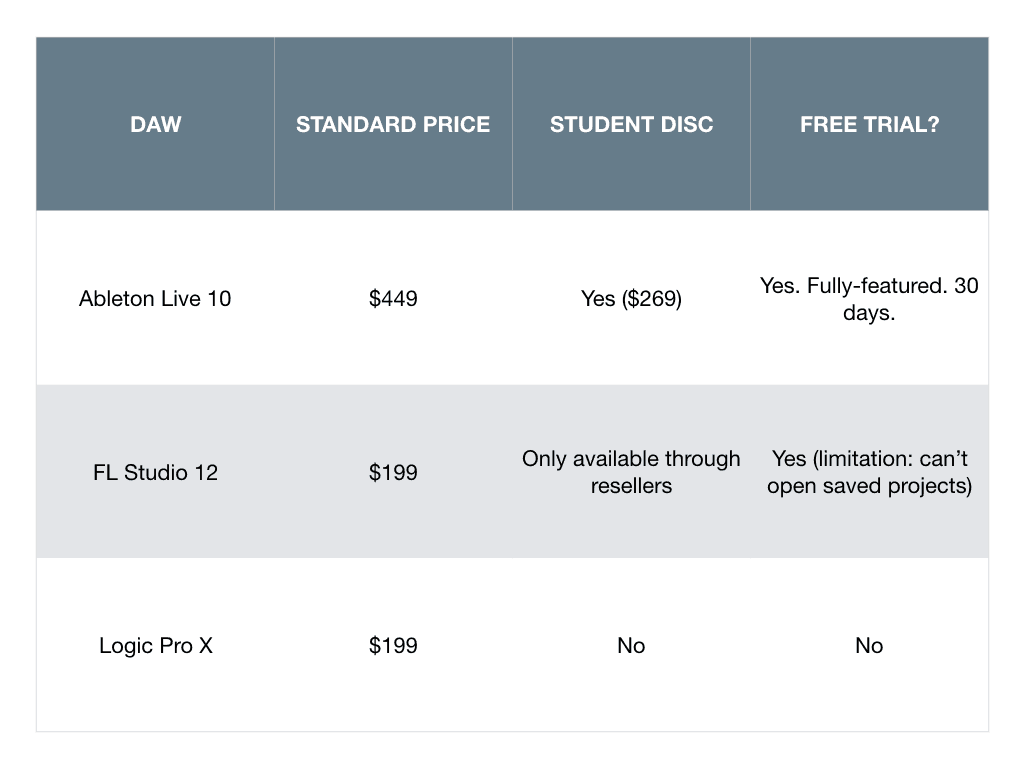This screenshot has height=768, width=1024.
Task: Click the Fully-featured 30 days trial cell
Action: pyautogui.click(x=869, y=298)
